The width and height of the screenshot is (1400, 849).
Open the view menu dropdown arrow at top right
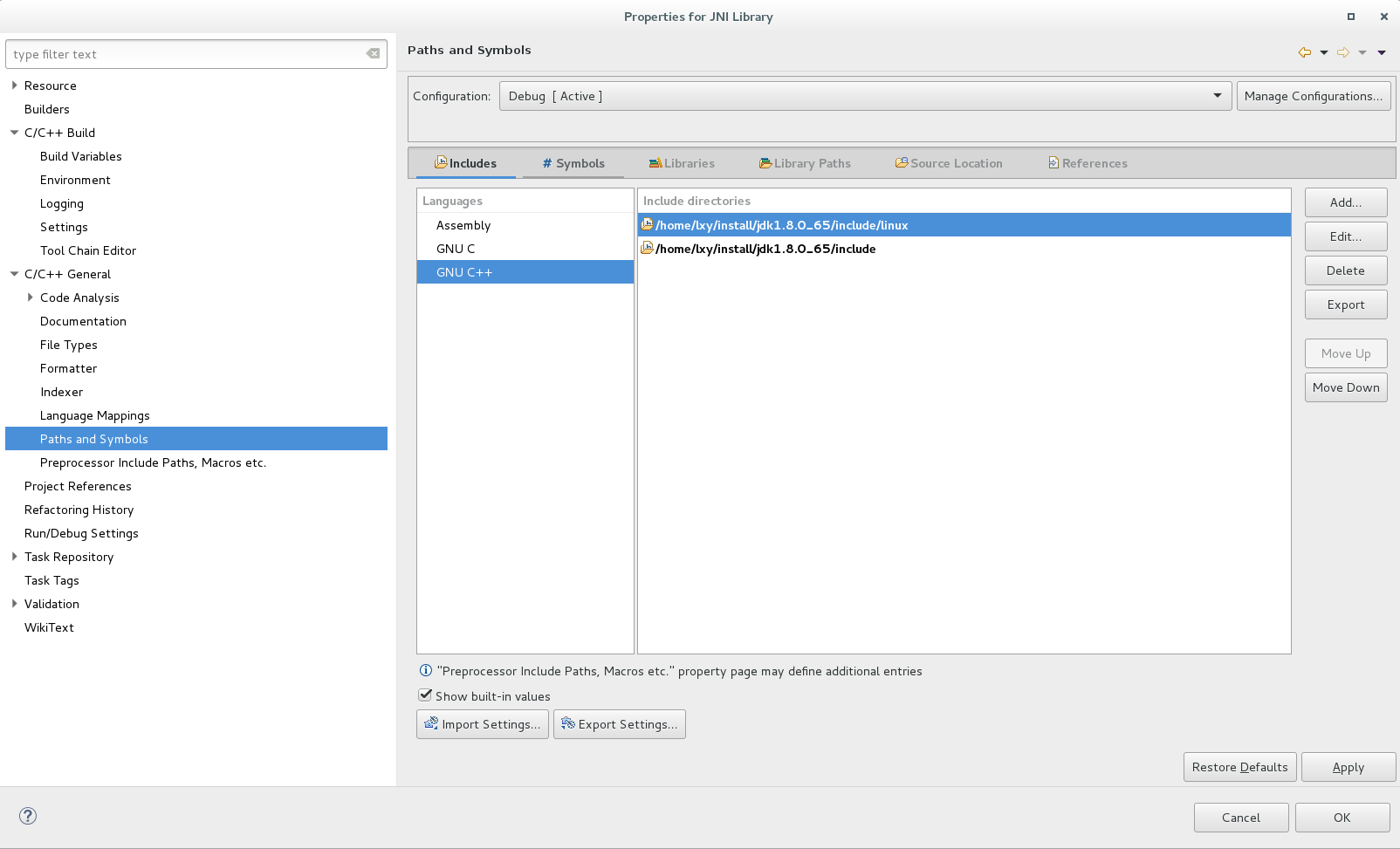coord(1382,52)
